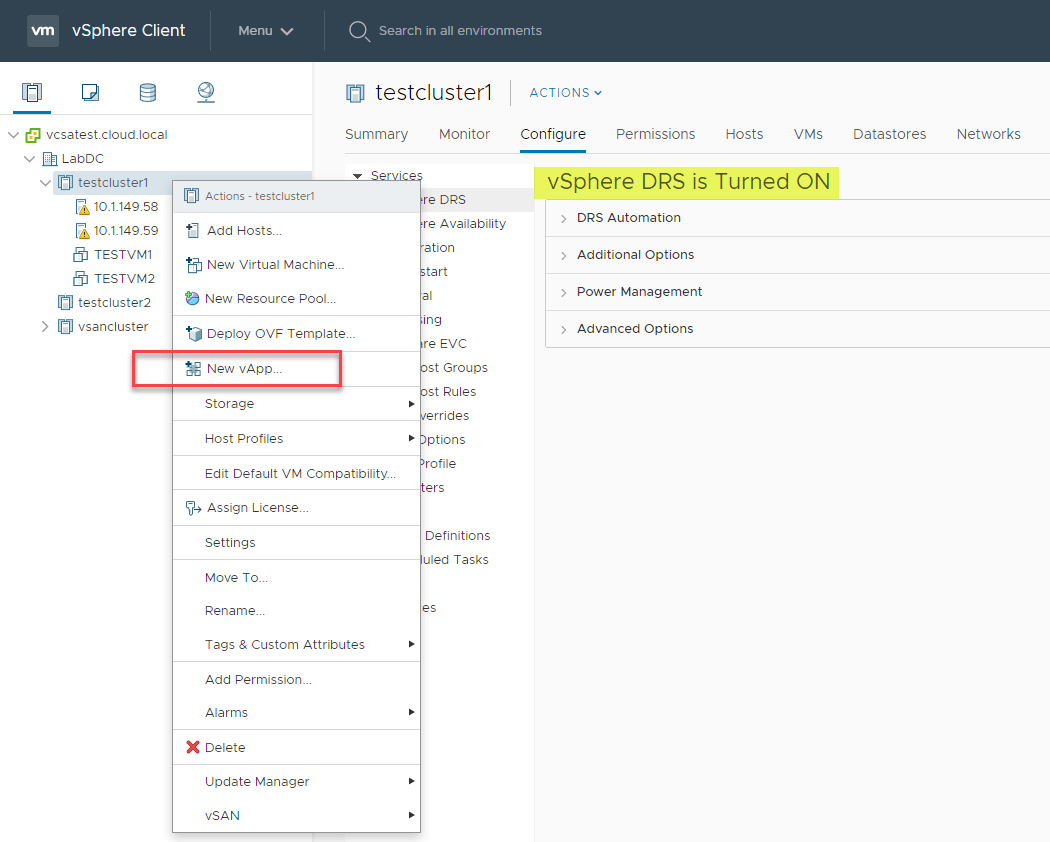Image resolution: width=1050 pixels, height=842 pixels.
Task: Click the VMware vm logo
Action: [x=43, y=31]
